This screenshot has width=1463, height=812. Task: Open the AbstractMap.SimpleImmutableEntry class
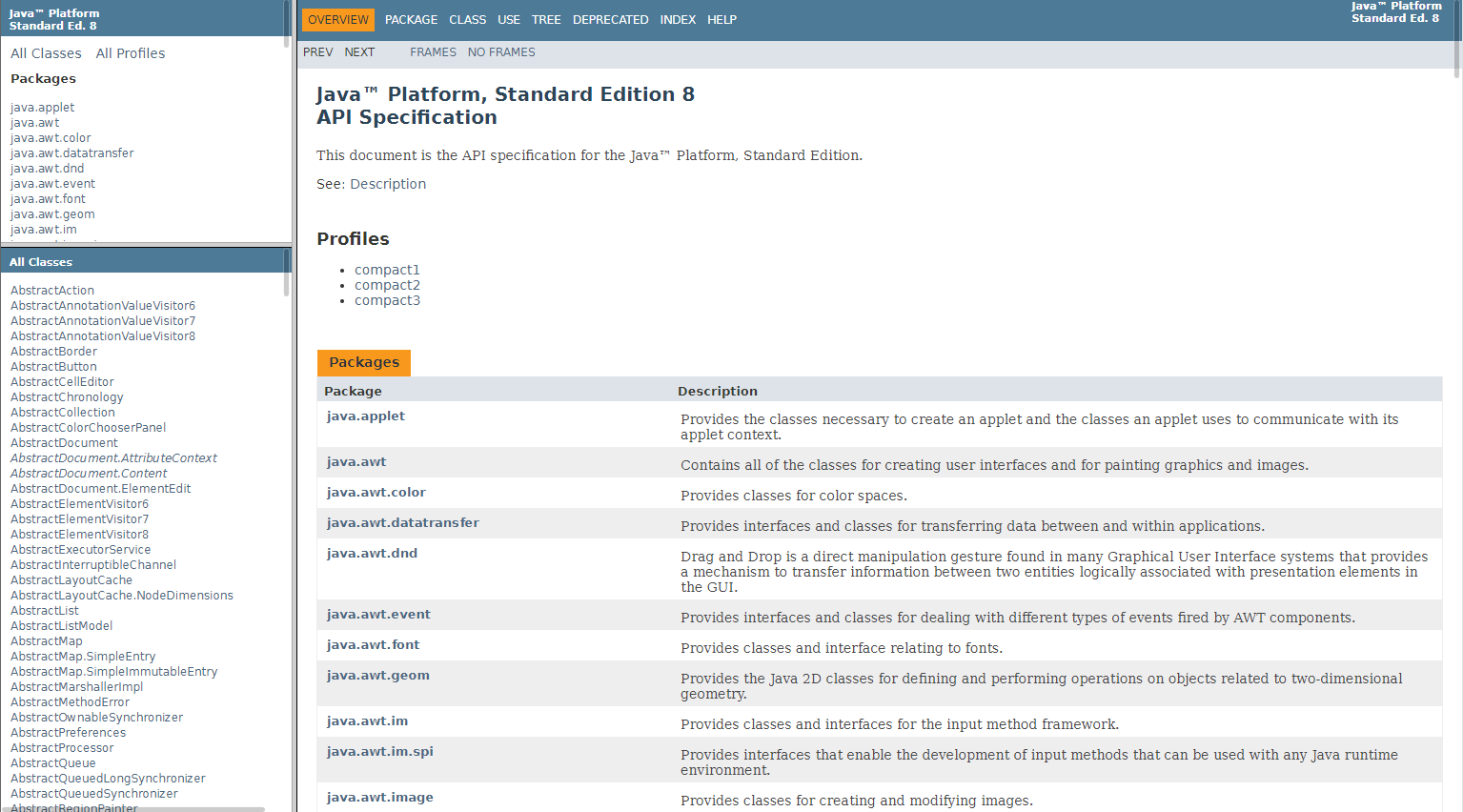click(113, 672)
